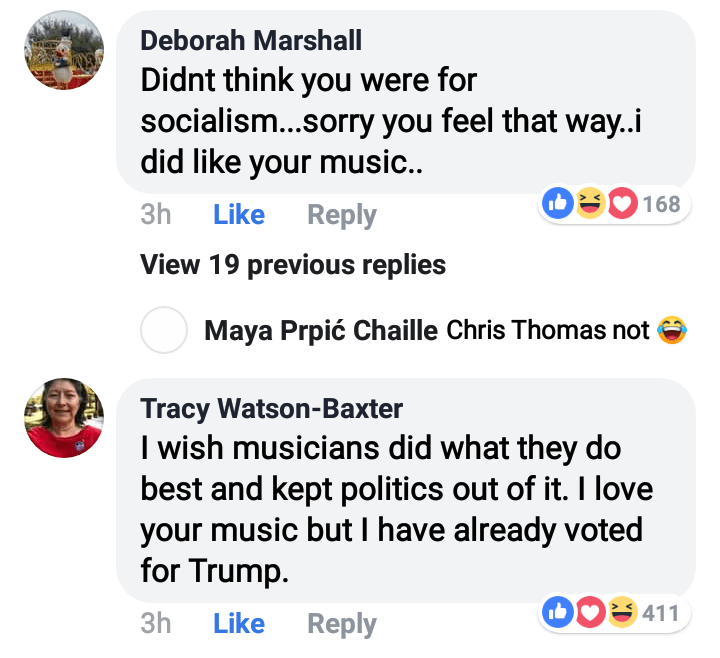This screenshot has width=720, height=658.
Task: Click the heart reaction icon on Tracy's comment
Action: (590, 613)
